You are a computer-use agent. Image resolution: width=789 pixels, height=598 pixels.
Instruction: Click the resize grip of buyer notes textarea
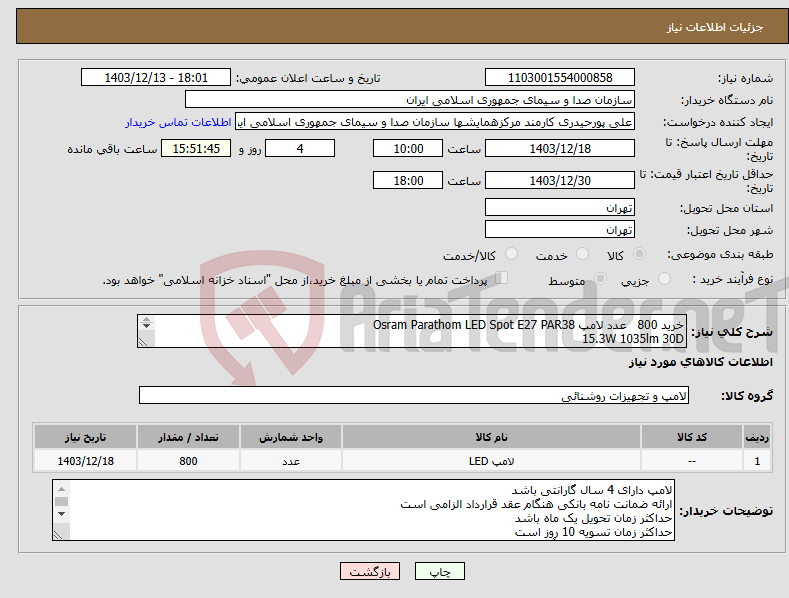click(x=58, y=535)
